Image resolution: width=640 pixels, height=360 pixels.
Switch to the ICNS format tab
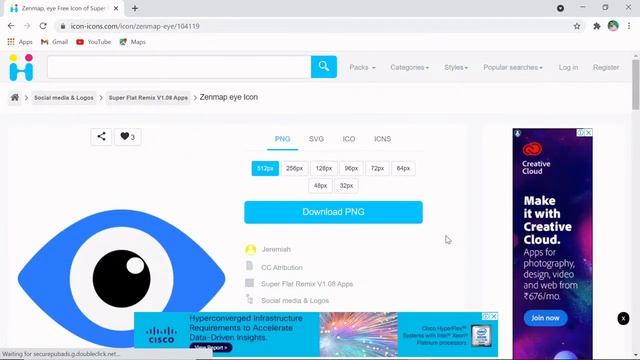coord(382,139)
